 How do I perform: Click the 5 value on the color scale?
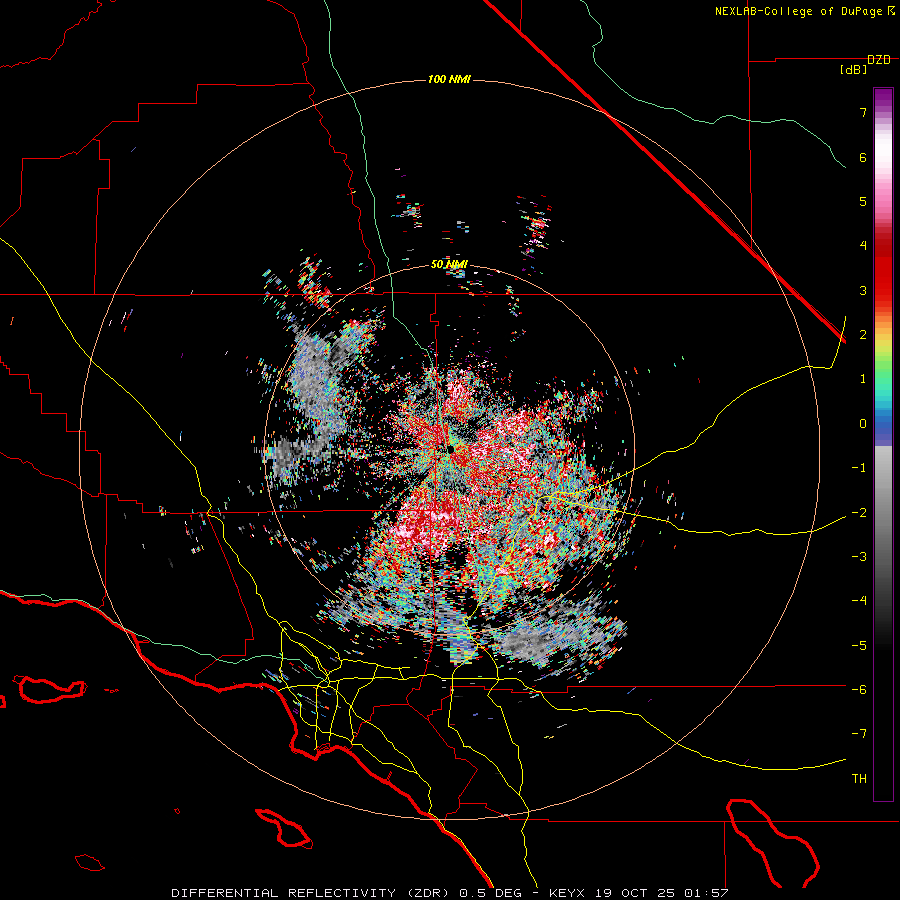coord(863,201)
